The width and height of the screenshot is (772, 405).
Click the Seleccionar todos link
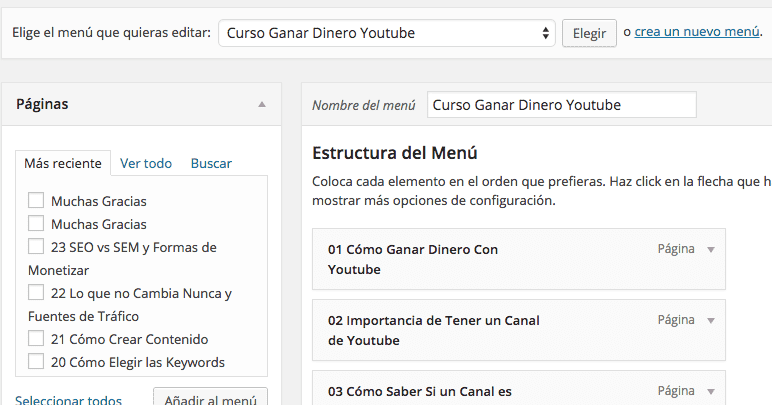pos(68,400)
